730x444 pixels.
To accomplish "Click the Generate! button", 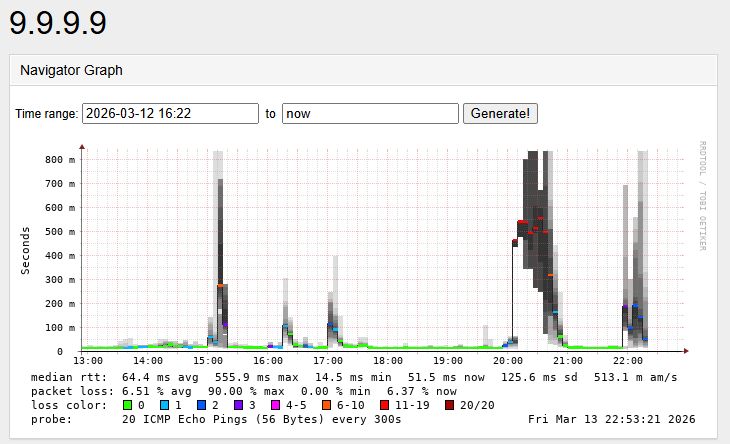I will pos(500,114).
